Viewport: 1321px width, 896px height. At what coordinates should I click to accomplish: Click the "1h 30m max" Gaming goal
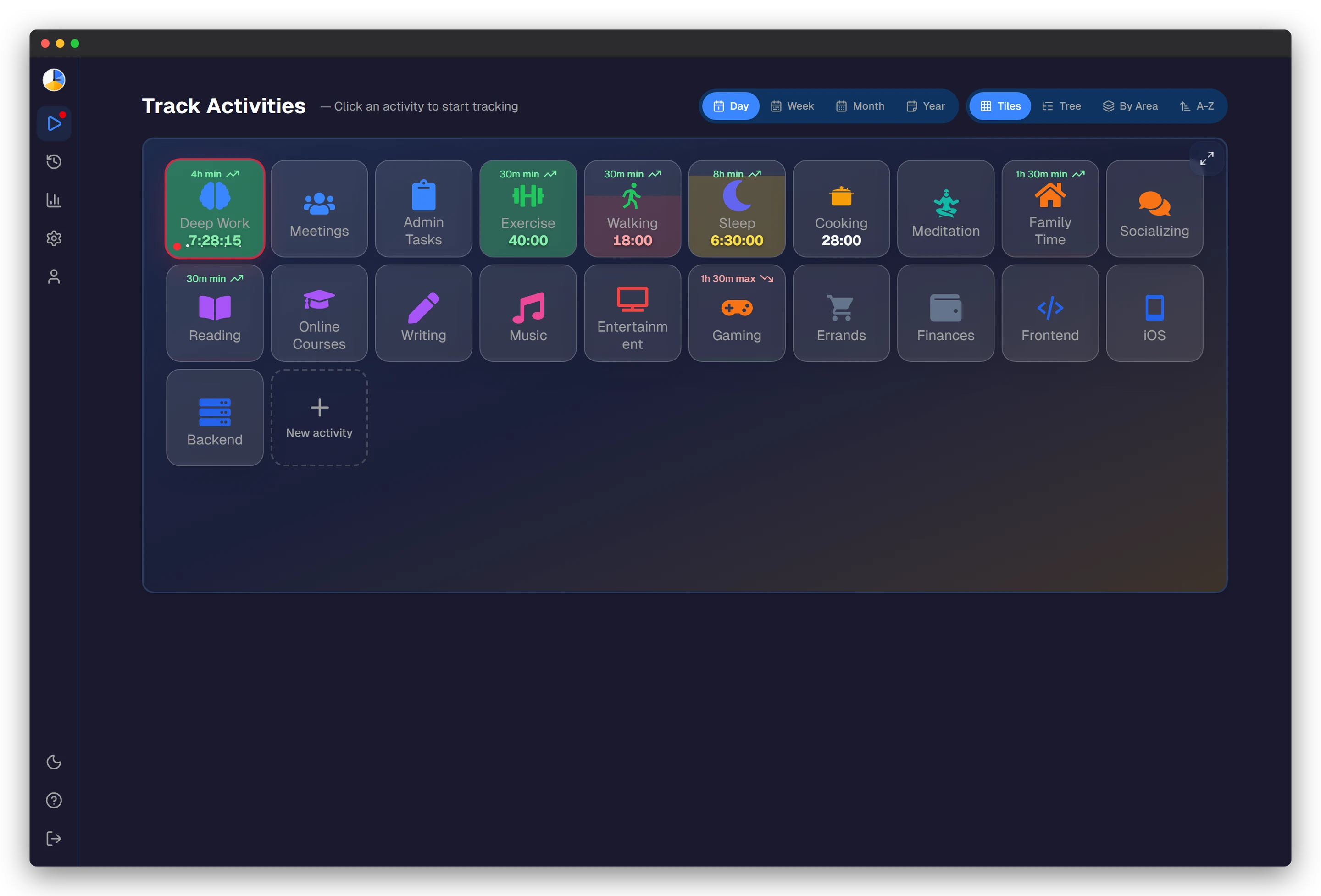click(x=737, y=278)
